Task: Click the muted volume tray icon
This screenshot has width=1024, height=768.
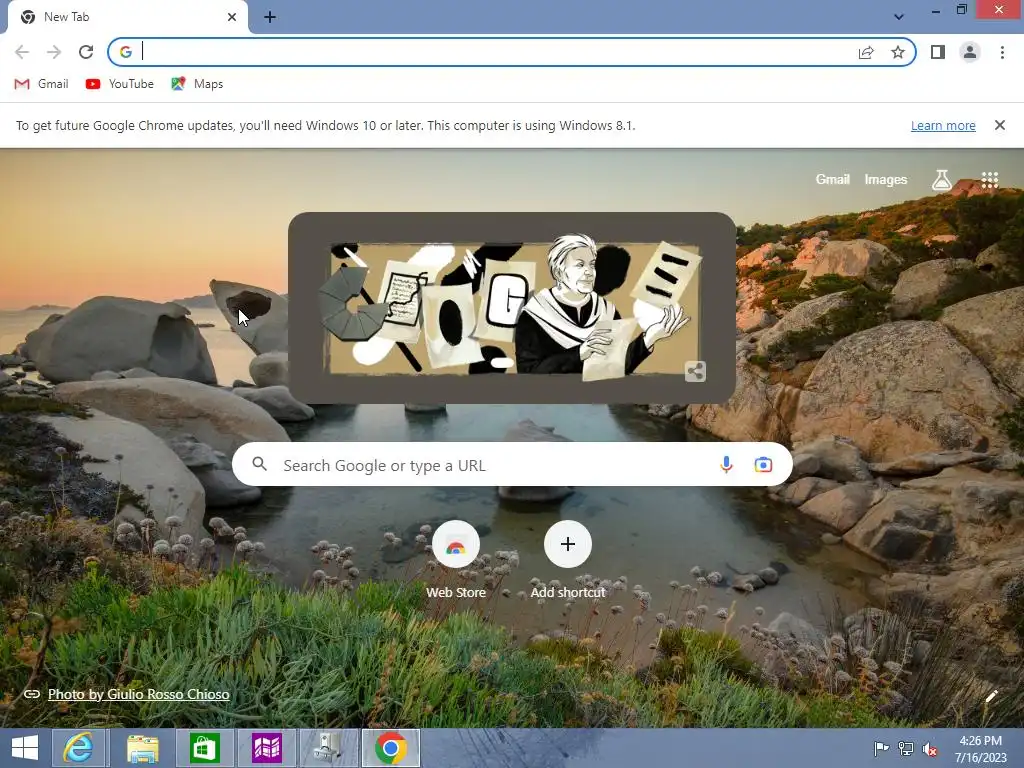Action: [x=930, y=749]
